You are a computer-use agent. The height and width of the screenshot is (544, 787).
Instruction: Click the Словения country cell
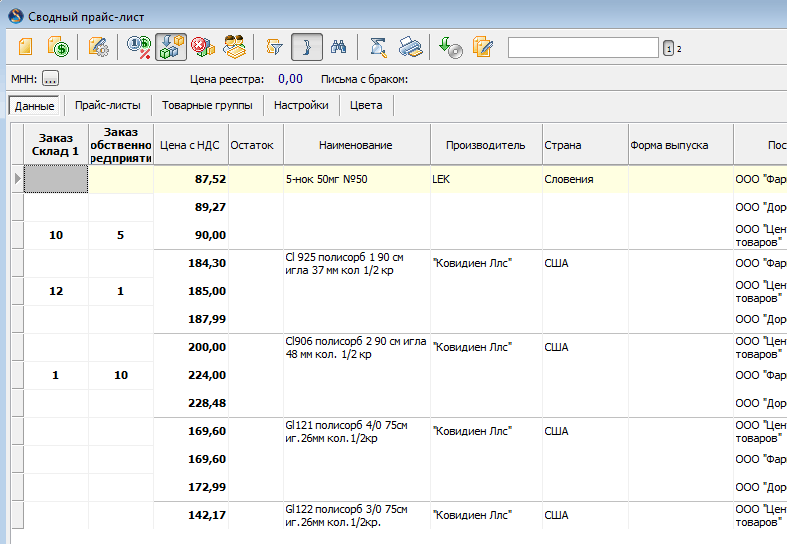pos(585,179)
